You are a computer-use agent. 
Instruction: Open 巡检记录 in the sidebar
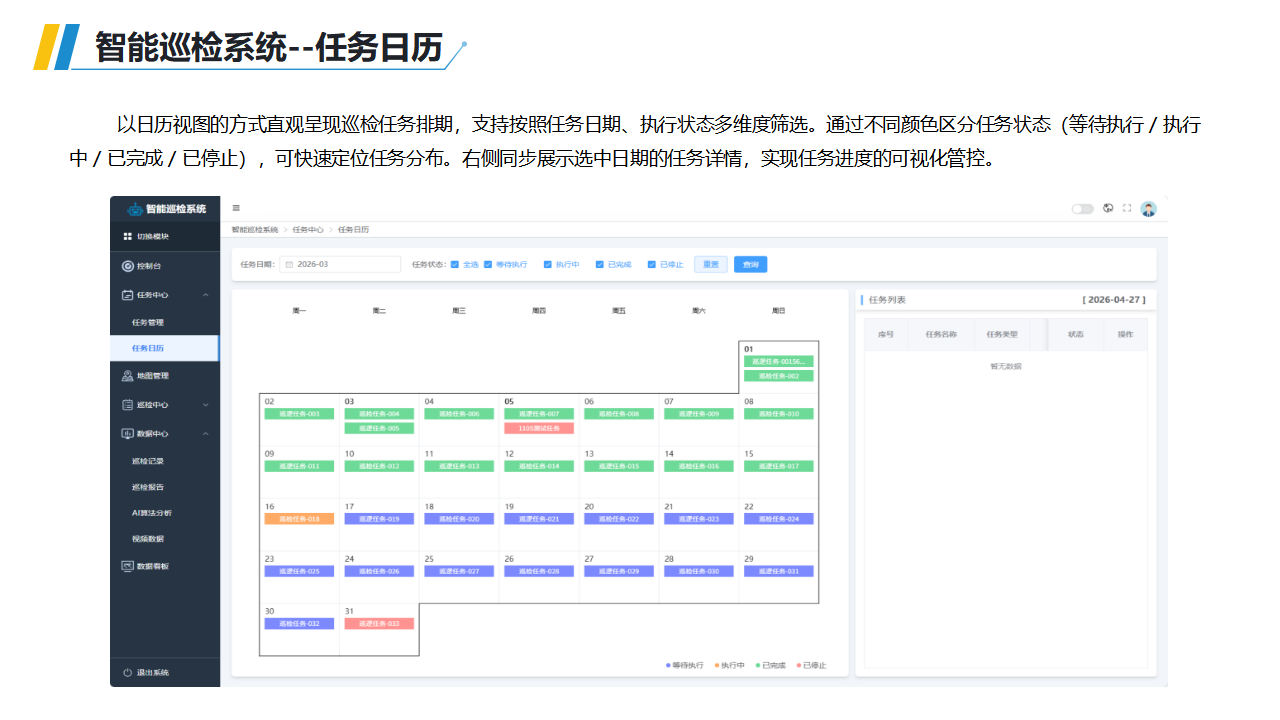[x=148, y=461]
